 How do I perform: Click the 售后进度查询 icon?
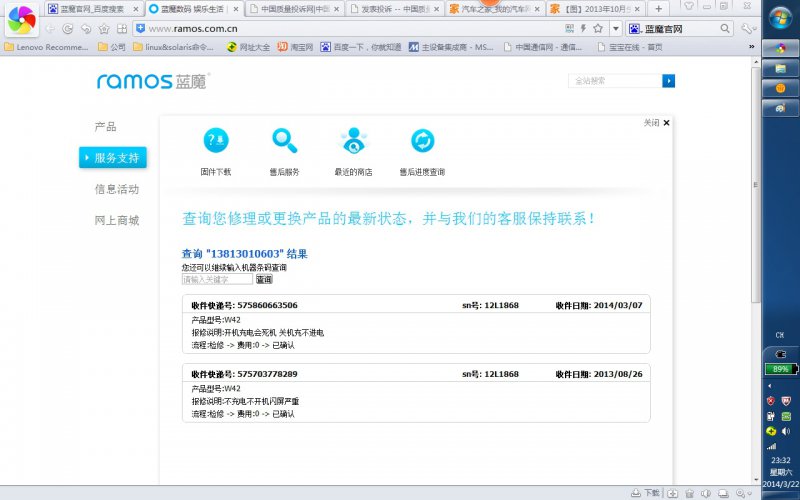422,140
